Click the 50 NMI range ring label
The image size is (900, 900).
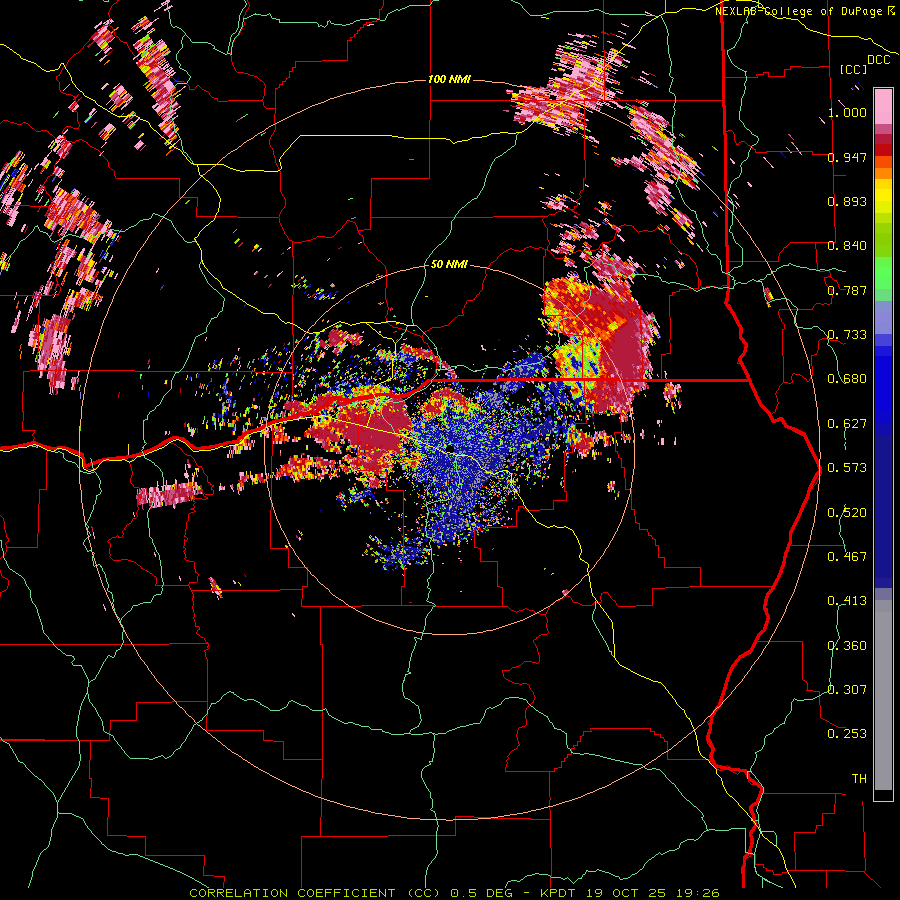pos(449,264)
